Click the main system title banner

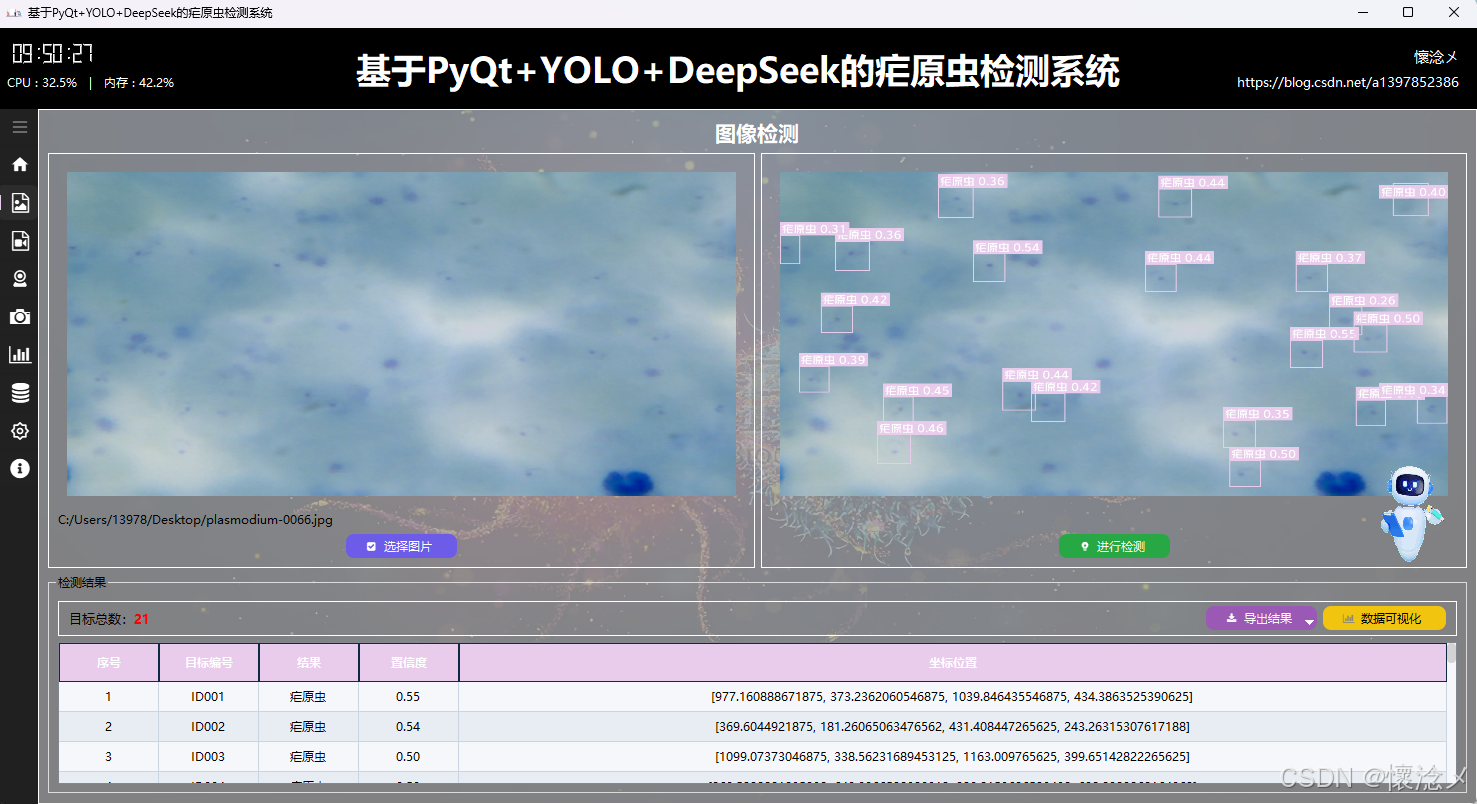coord(738,71)
